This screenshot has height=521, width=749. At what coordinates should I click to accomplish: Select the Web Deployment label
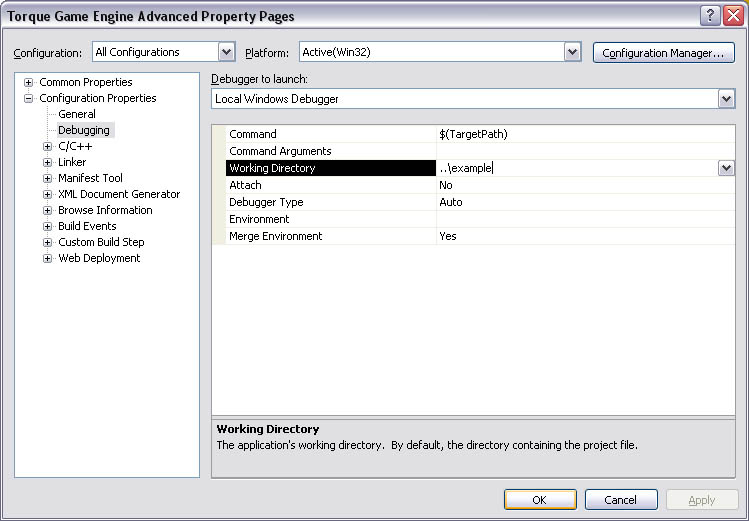point(99,258)
